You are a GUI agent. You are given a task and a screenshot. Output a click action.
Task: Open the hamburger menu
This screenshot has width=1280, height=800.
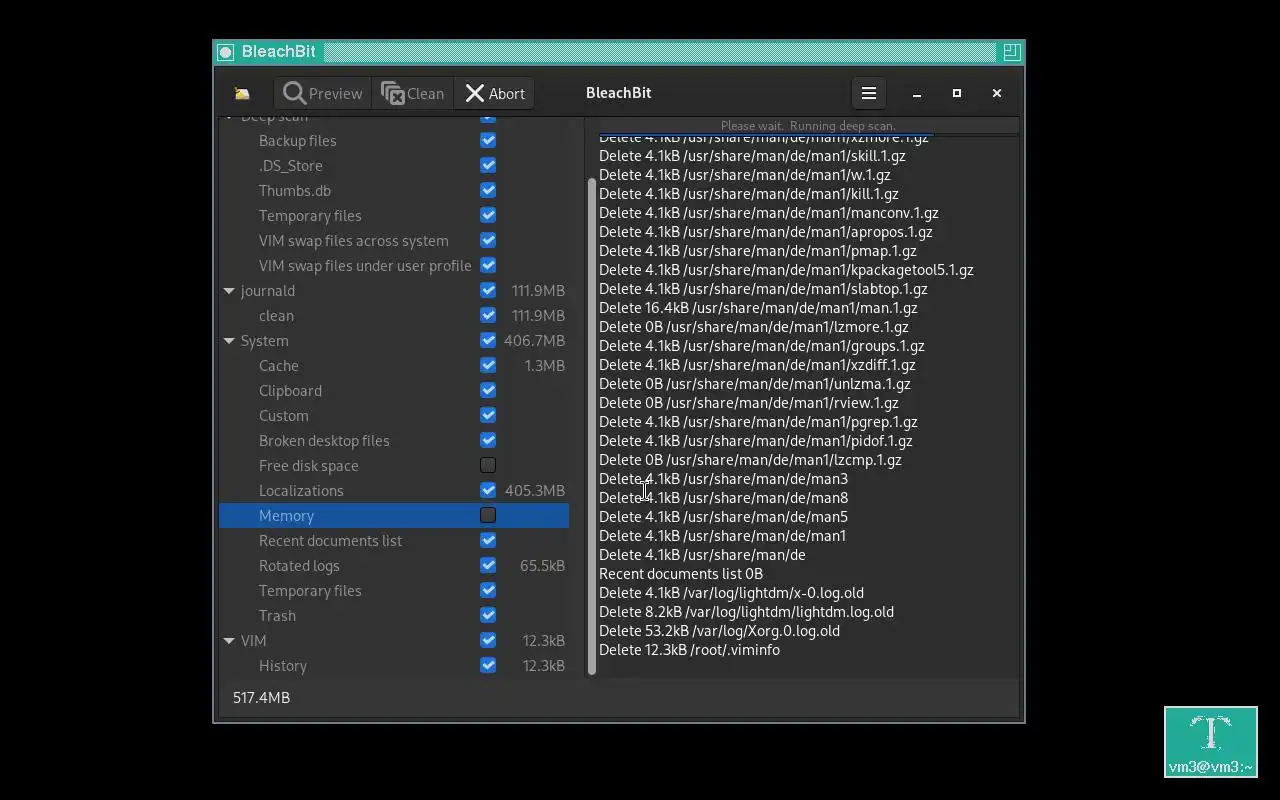click(869, 93)
